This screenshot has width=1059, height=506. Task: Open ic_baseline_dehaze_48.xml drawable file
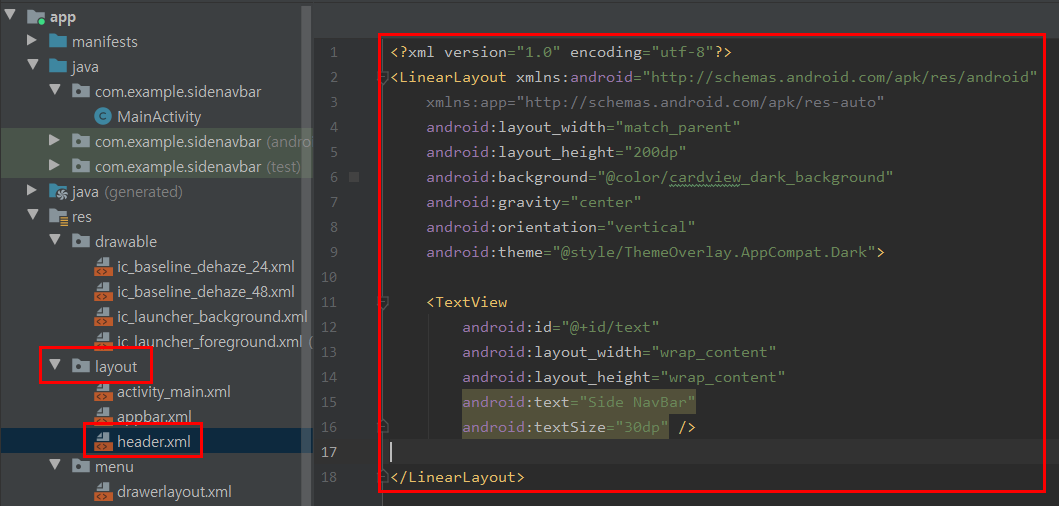(x=205, y=292)
